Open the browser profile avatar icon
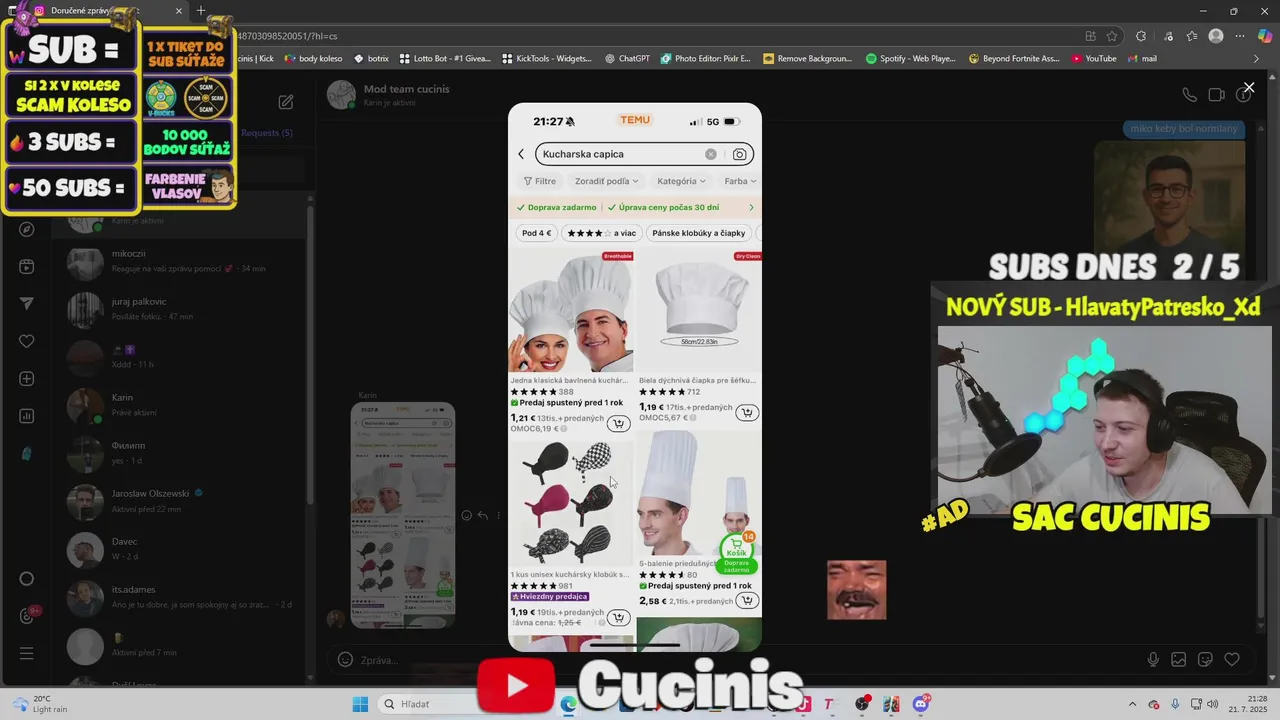The height and width of the screenshot is (720, 1280). click(1216, 36)
